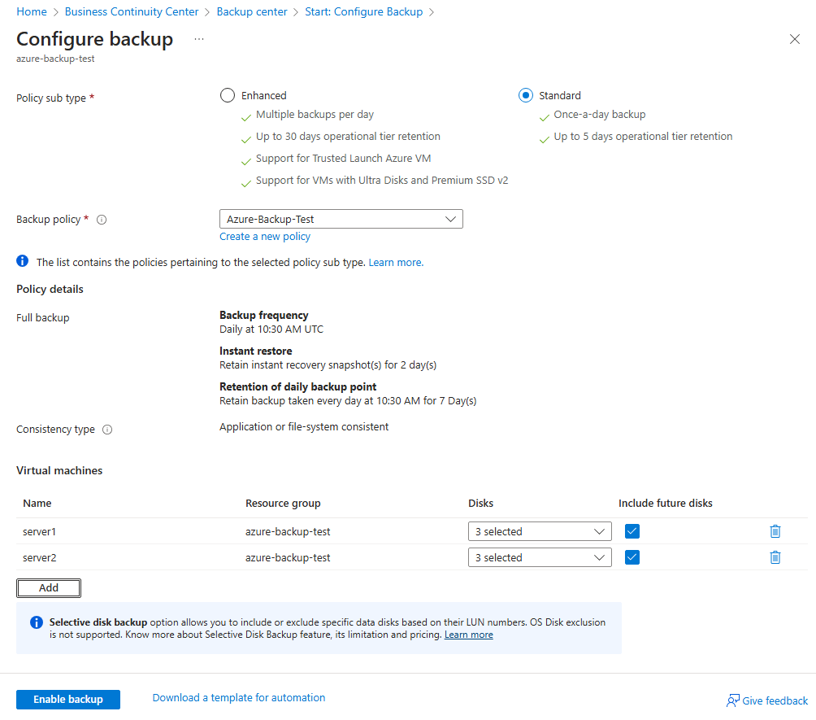816x720 pixels.
Task: Click the Give feedback icon
Action: point(734,700)
